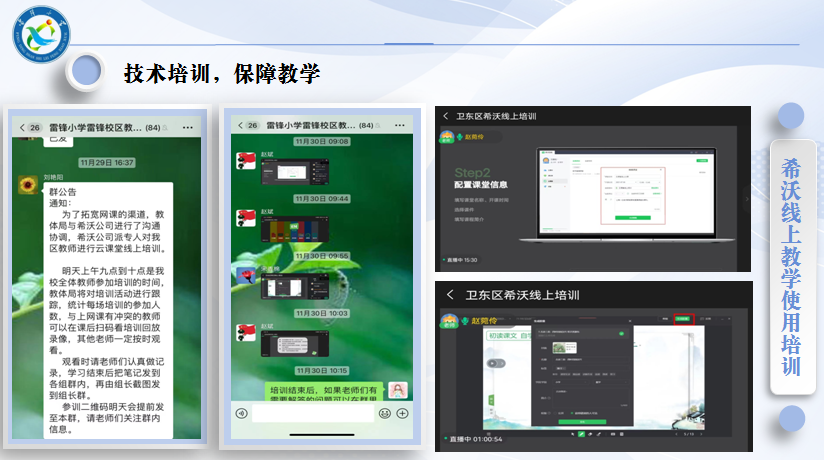Tap the voice input icon beside the message box
The image size is (824, 460).
pos(241,413)
